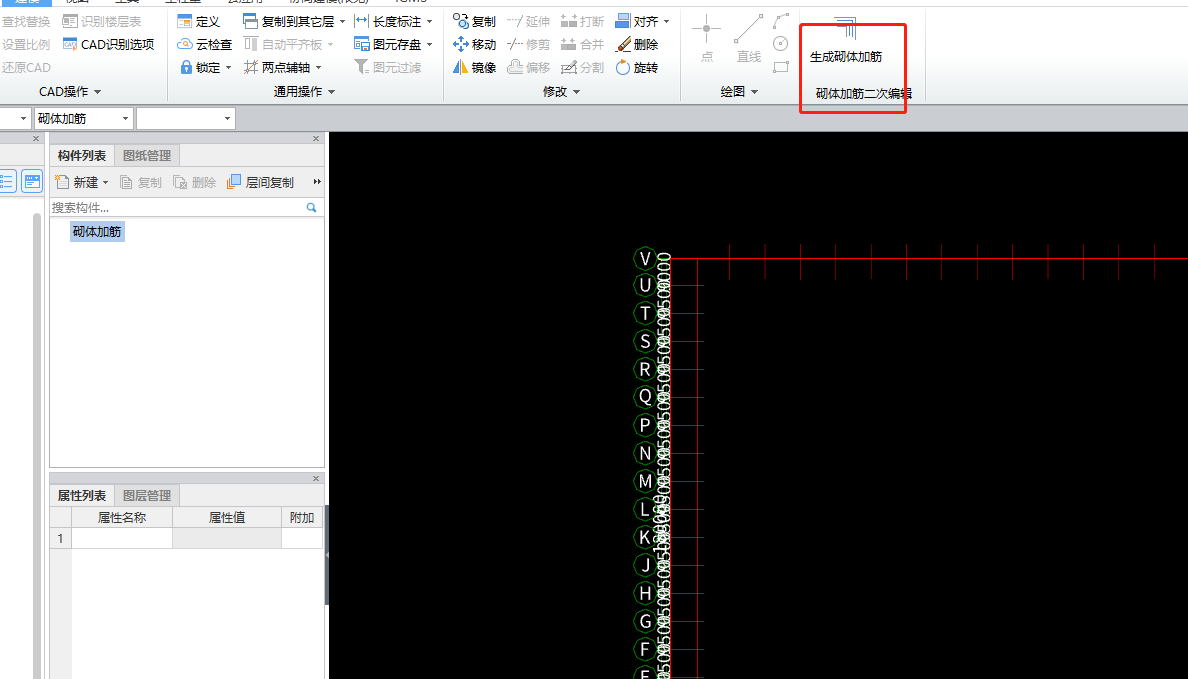Select the 移动 move tool

[x=474, y=45]
